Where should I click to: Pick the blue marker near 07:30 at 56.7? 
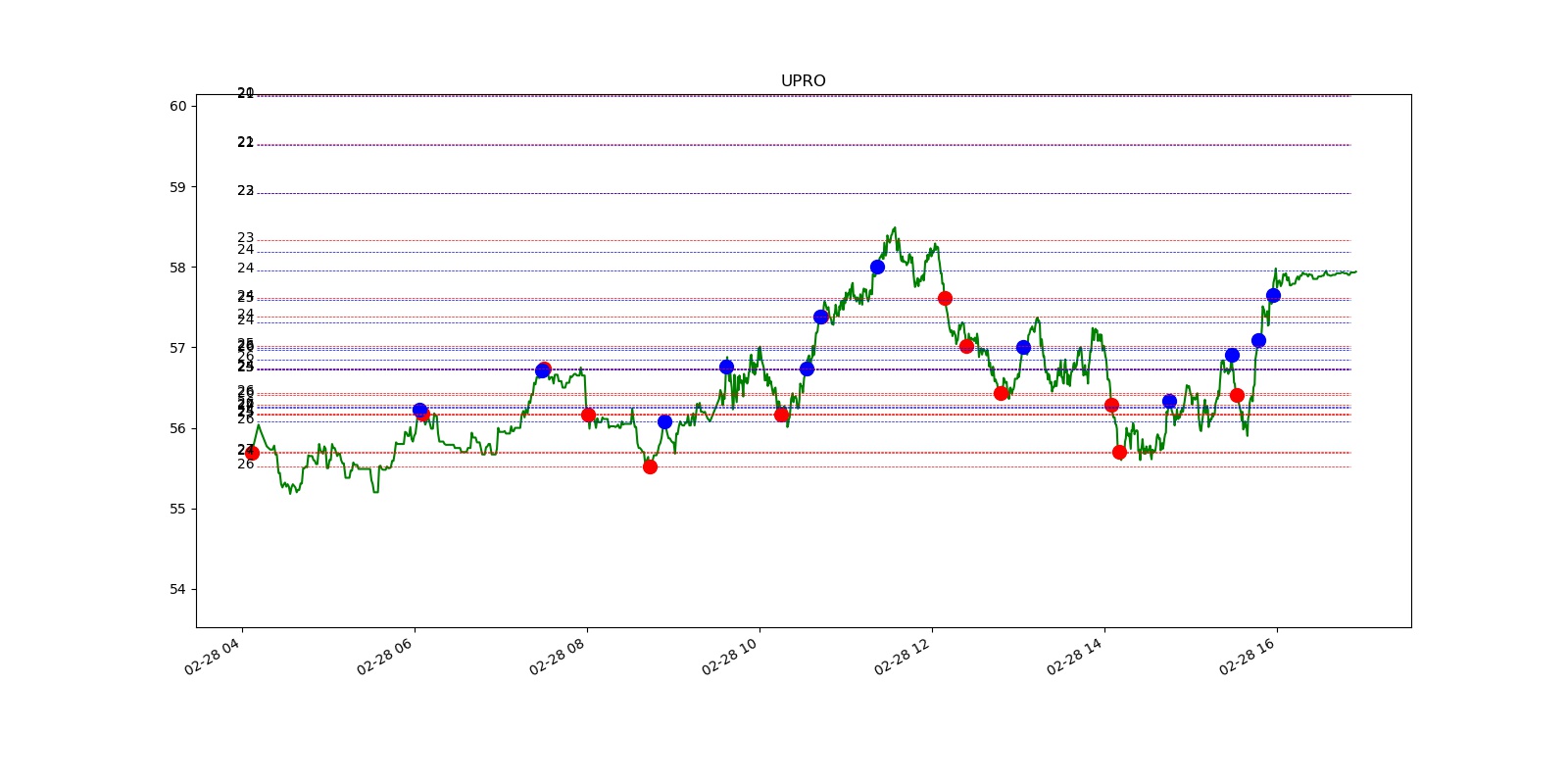[542, 370]
